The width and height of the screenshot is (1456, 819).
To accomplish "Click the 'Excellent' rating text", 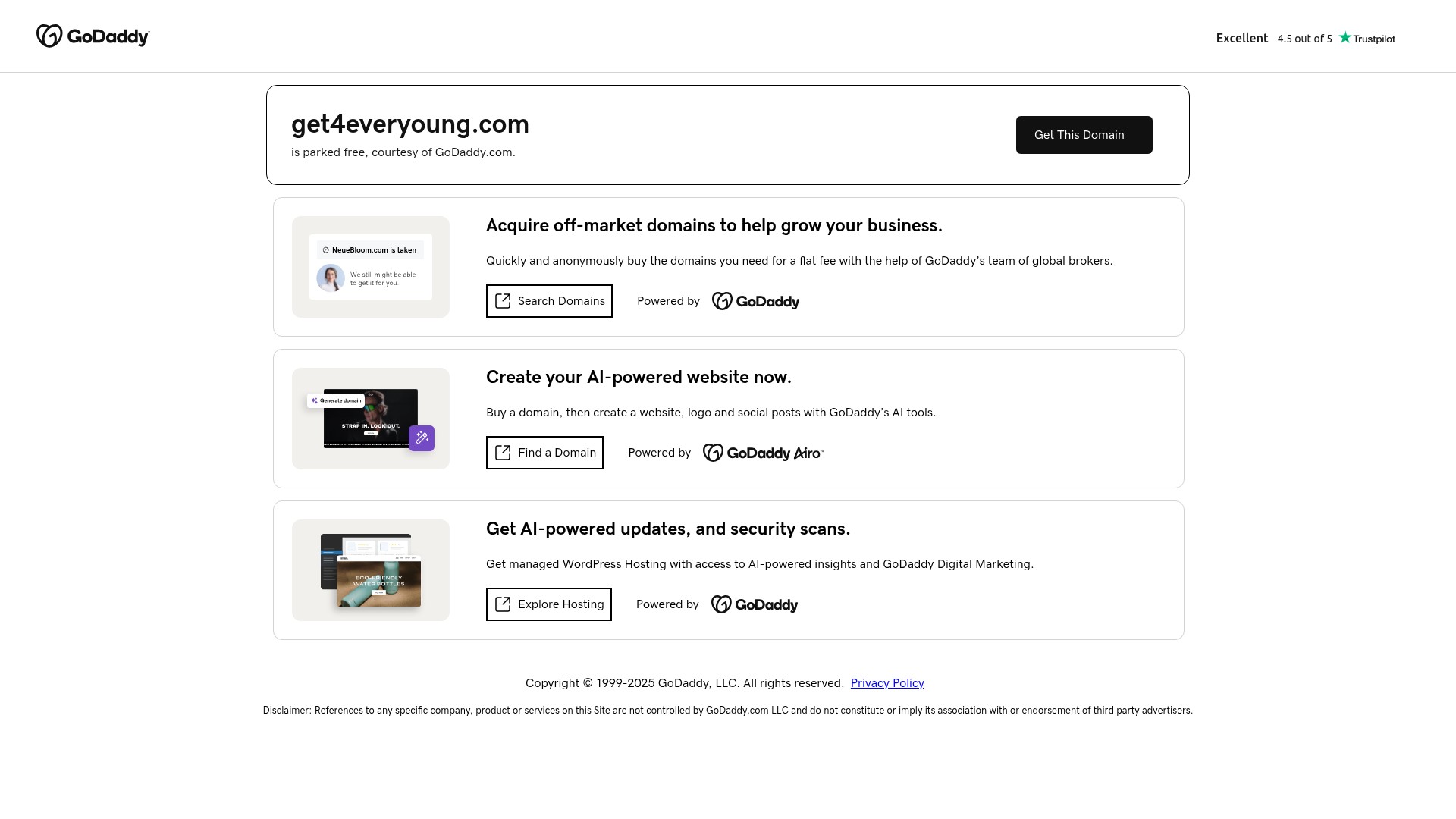I will [1242, 38].
